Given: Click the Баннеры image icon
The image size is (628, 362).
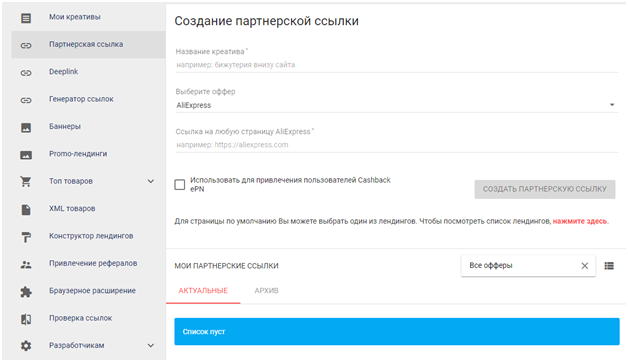Looking at the screenshot, I should point(26,127).
